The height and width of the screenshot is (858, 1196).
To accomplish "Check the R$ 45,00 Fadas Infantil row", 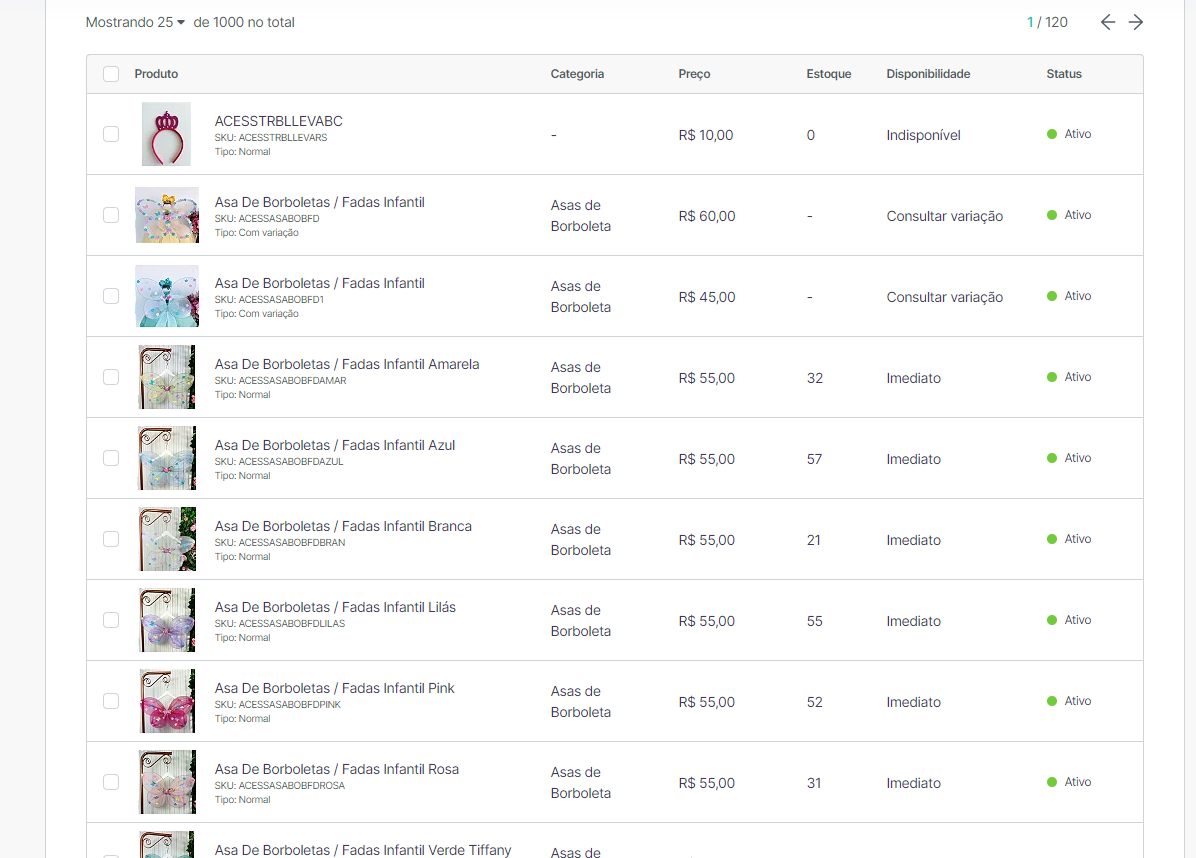I will point(111,296).
